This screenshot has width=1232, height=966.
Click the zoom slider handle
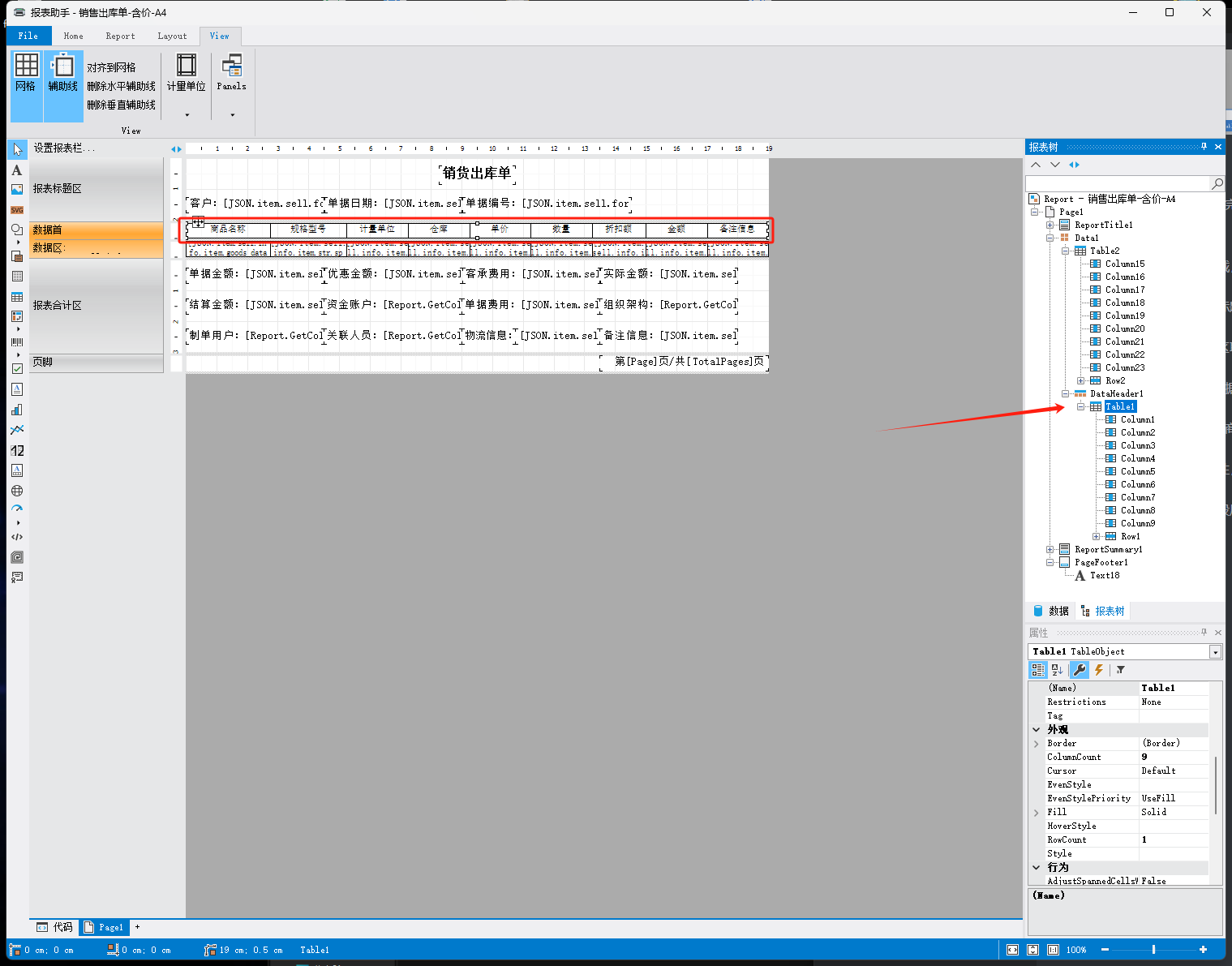coord(1153,950)
